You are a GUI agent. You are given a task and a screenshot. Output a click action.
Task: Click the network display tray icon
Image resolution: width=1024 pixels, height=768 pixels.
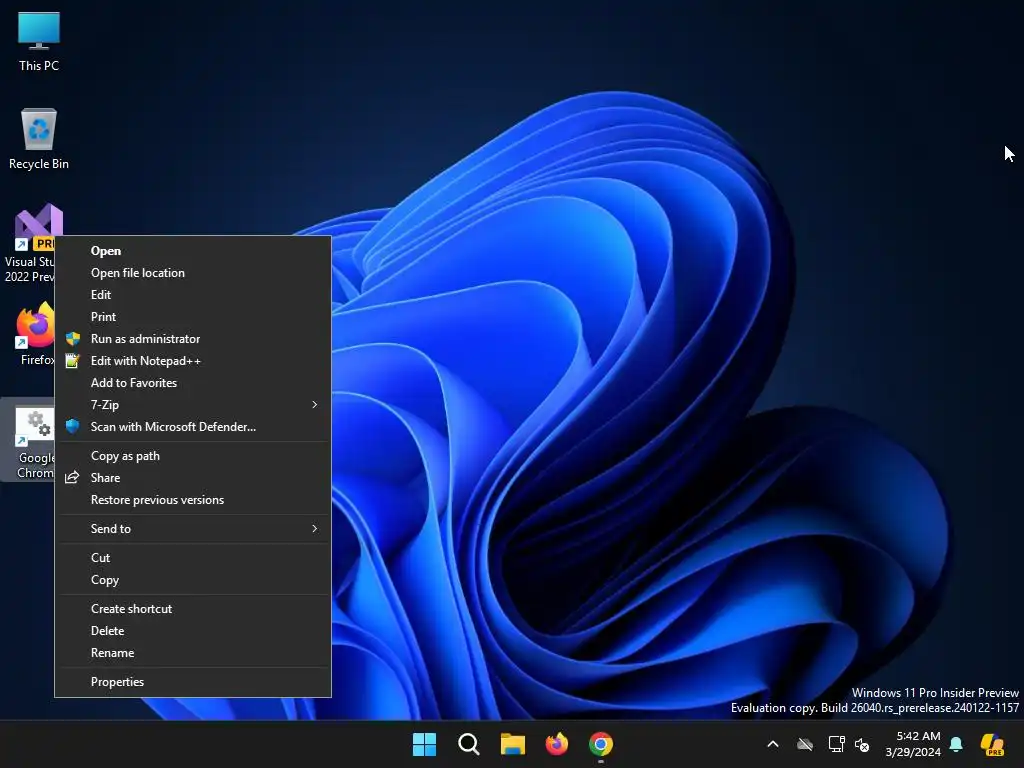point(837,744)
